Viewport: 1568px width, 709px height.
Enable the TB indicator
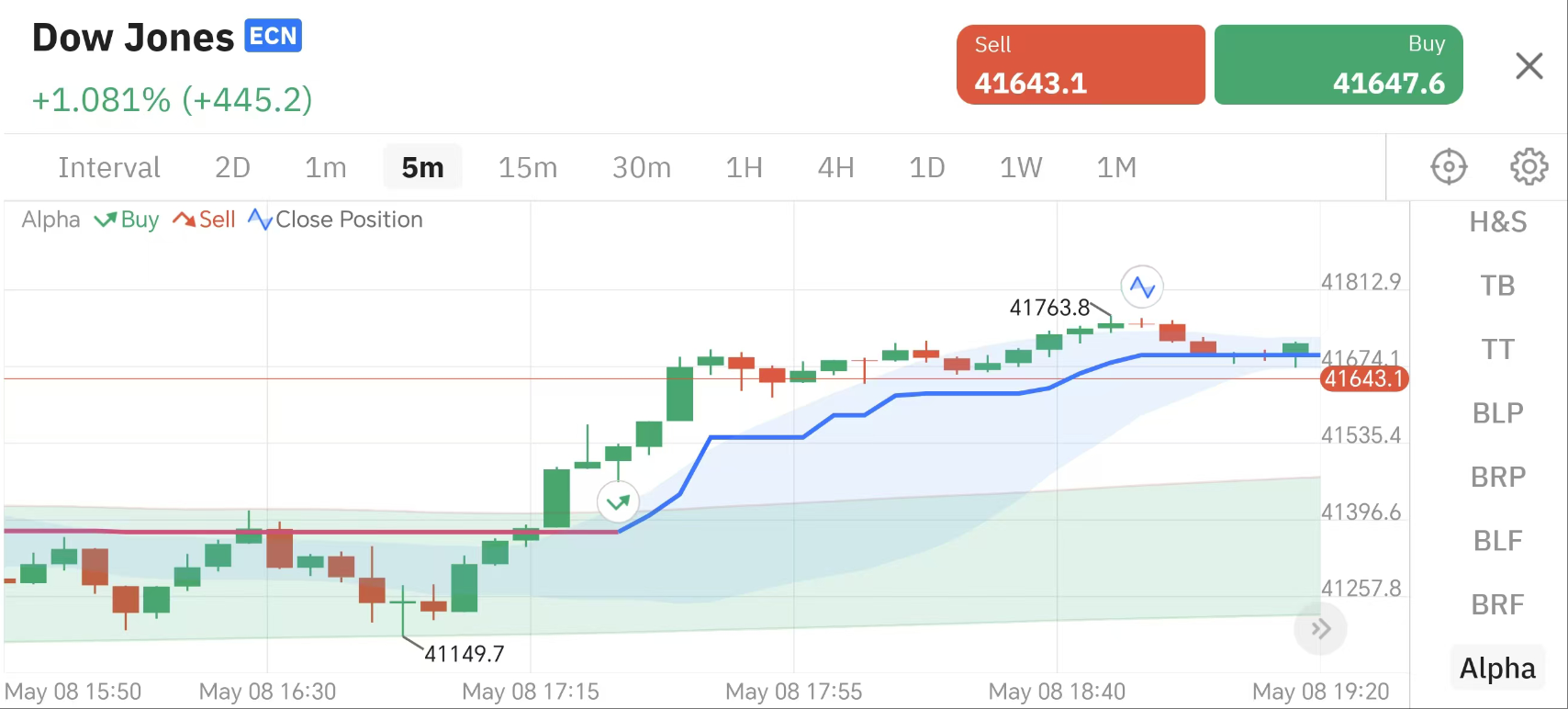[1498, 286]
